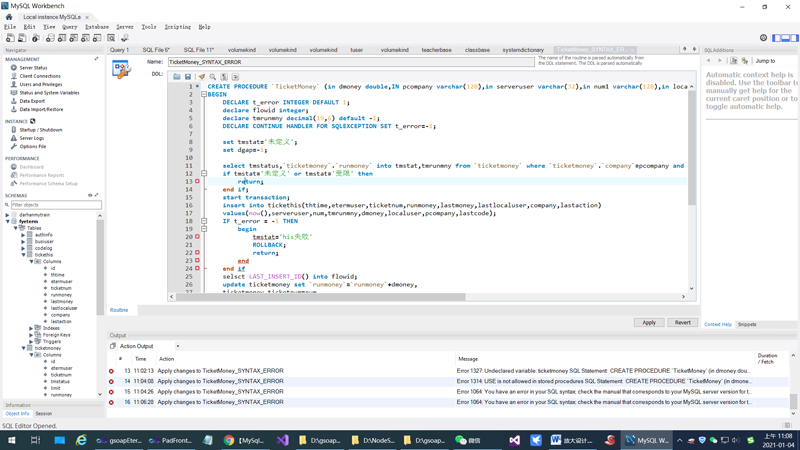This screenshot has width=800, height=450.
Task: Click the forward arrow in SQL Additions
Action: pyautogui.click(x=719, y=61)
